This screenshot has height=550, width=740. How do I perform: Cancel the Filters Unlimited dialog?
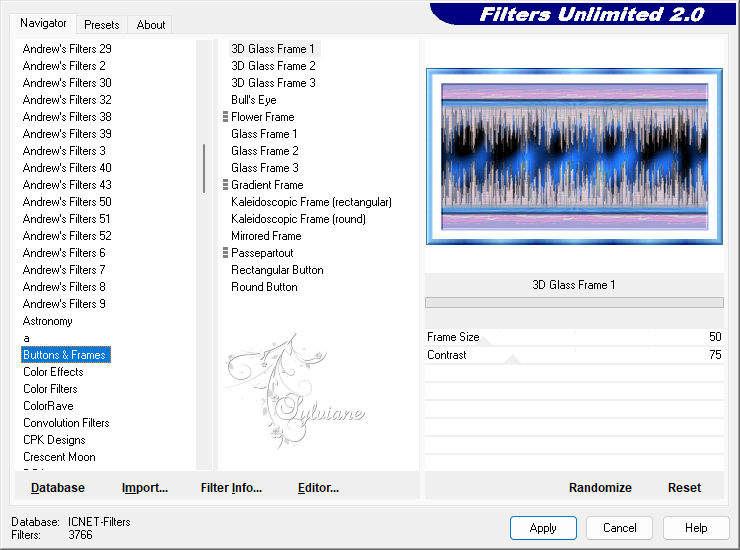[x=620, y=528]
